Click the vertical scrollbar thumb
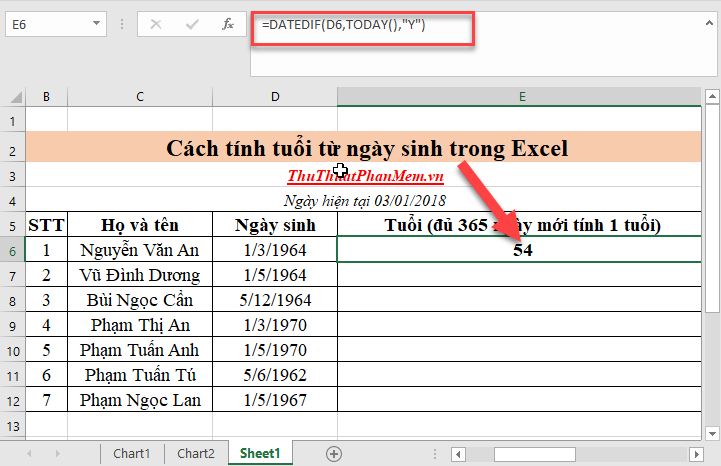 click(712, 208)
